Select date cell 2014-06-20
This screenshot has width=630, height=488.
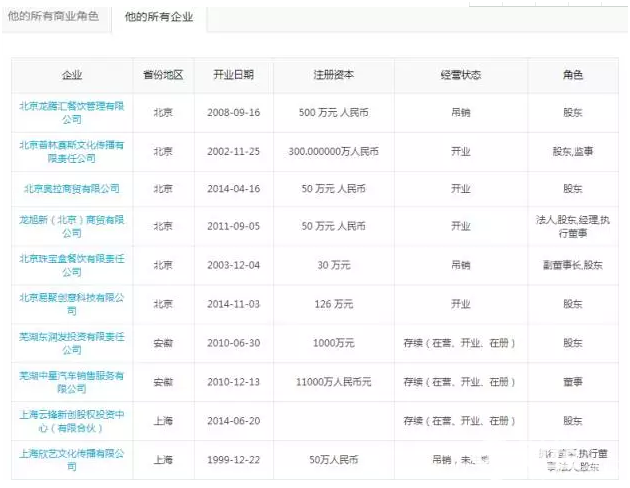click(233, 421)
